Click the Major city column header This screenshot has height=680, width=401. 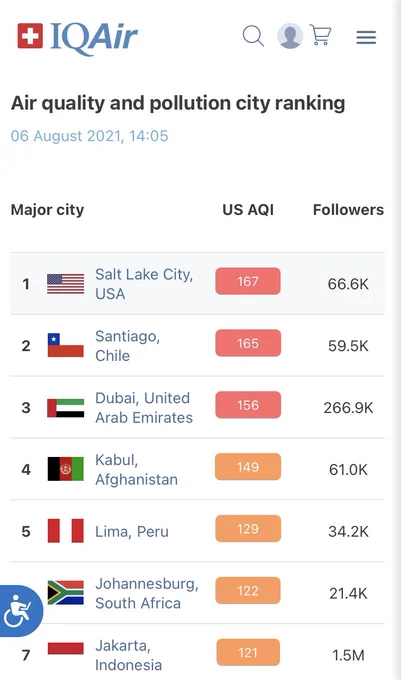(x=47, y=210)
